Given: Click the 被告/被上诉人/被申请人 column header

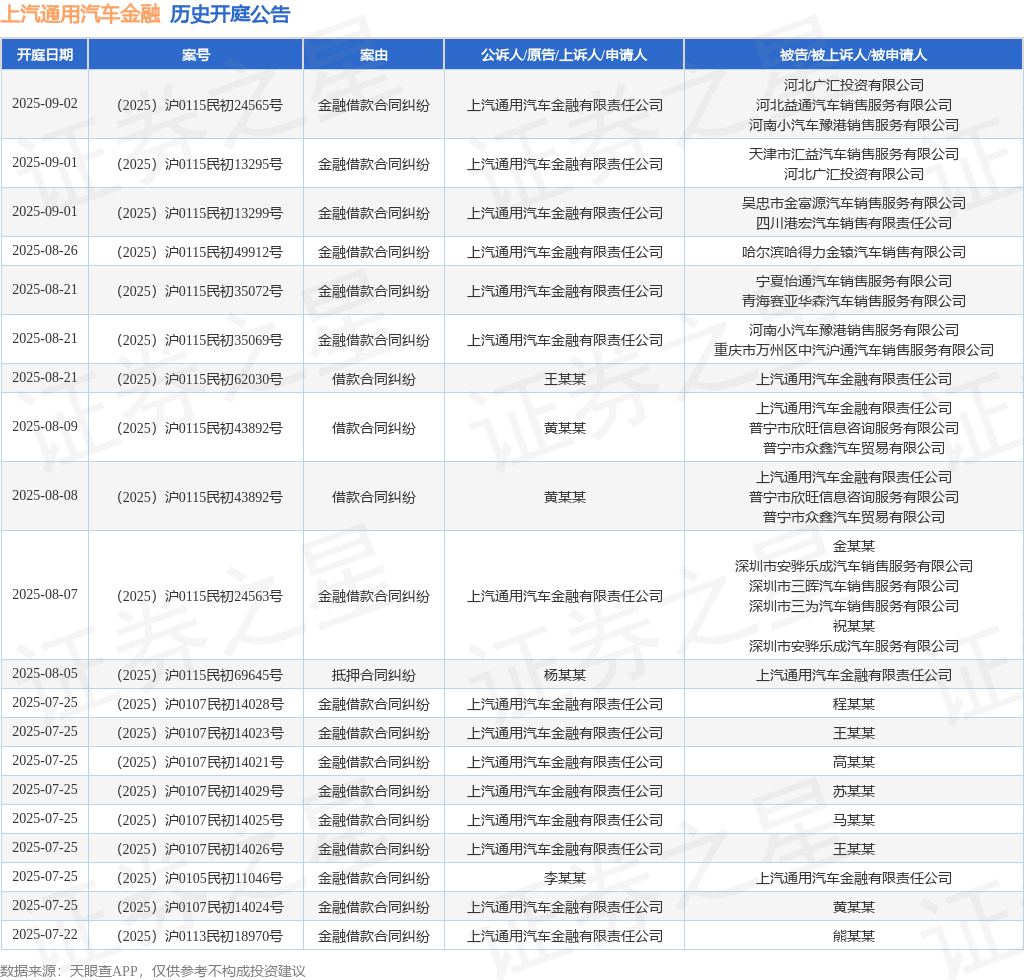Looking at the screenshot, I should [x=854, y=55].
